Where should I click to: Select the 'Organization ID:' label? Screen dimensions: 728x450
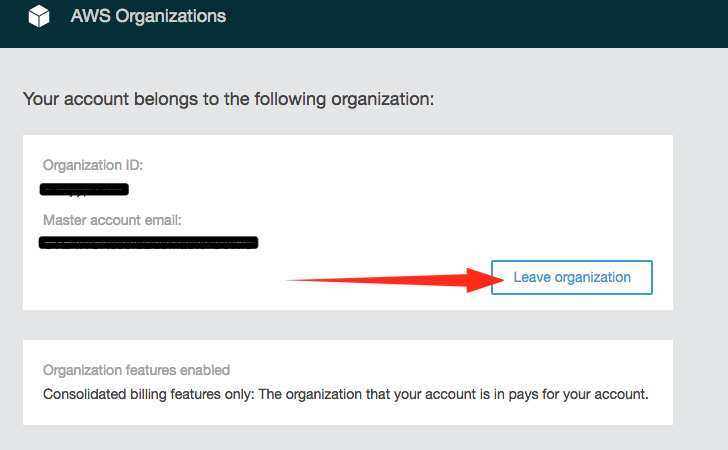click(93, 165)
